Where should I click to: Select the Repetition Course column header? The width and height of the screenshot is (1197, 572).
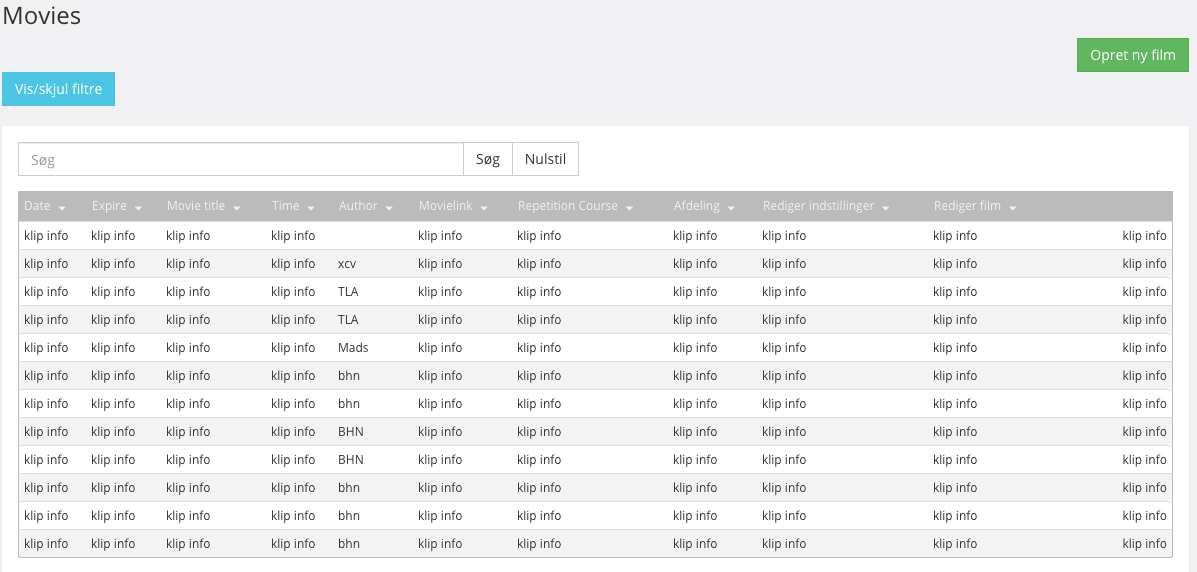click(x=568, y=206)
